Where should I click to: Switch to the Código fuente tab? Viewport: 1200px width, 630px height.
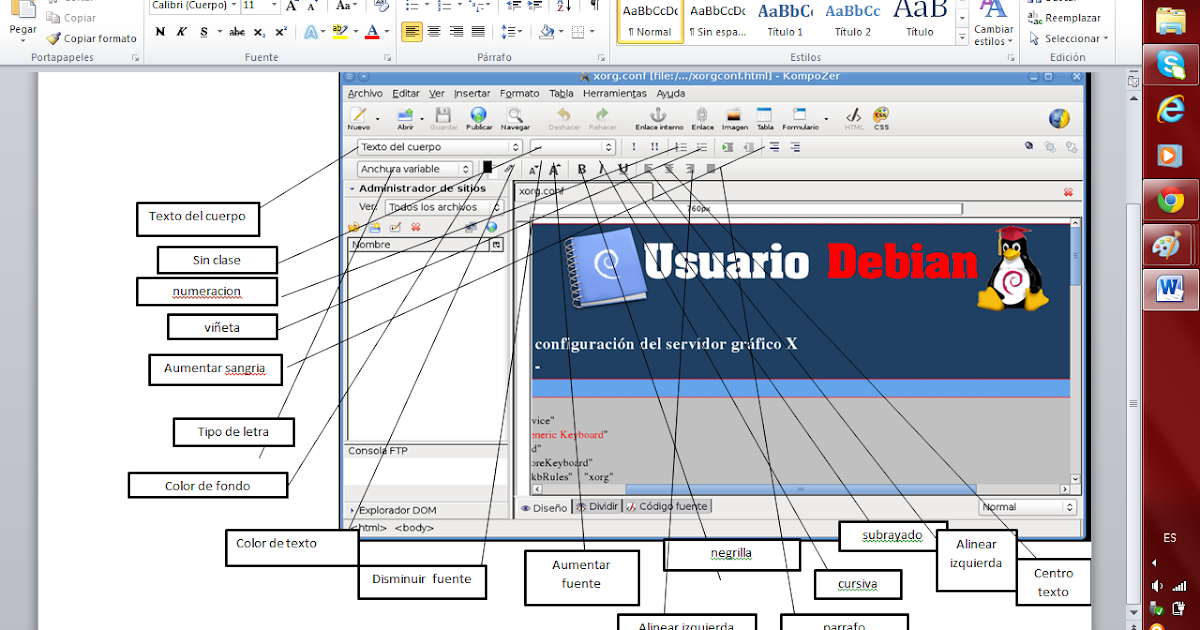(667, 507)
